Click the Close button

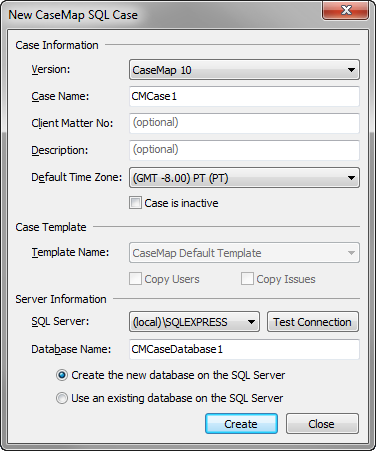coord(322,424)
